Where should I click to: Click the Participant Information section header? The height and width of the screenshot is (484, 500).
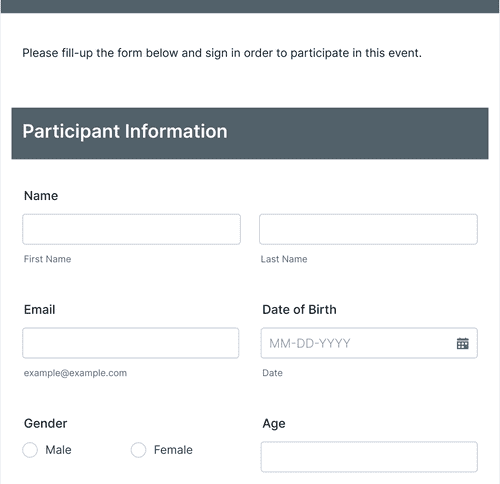coord(250,133)
